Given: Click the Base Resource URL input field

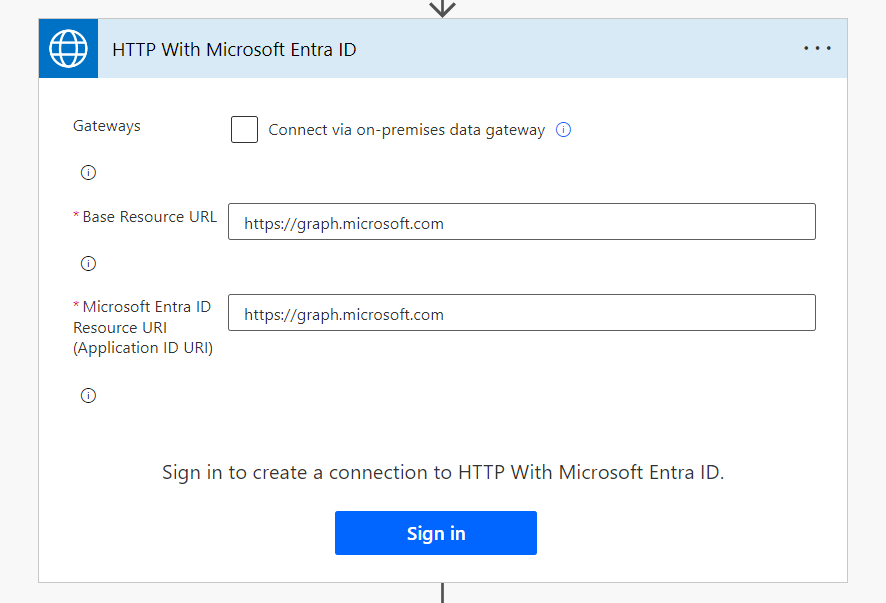Looking at the screenshot, I should (x=521, y=222).
